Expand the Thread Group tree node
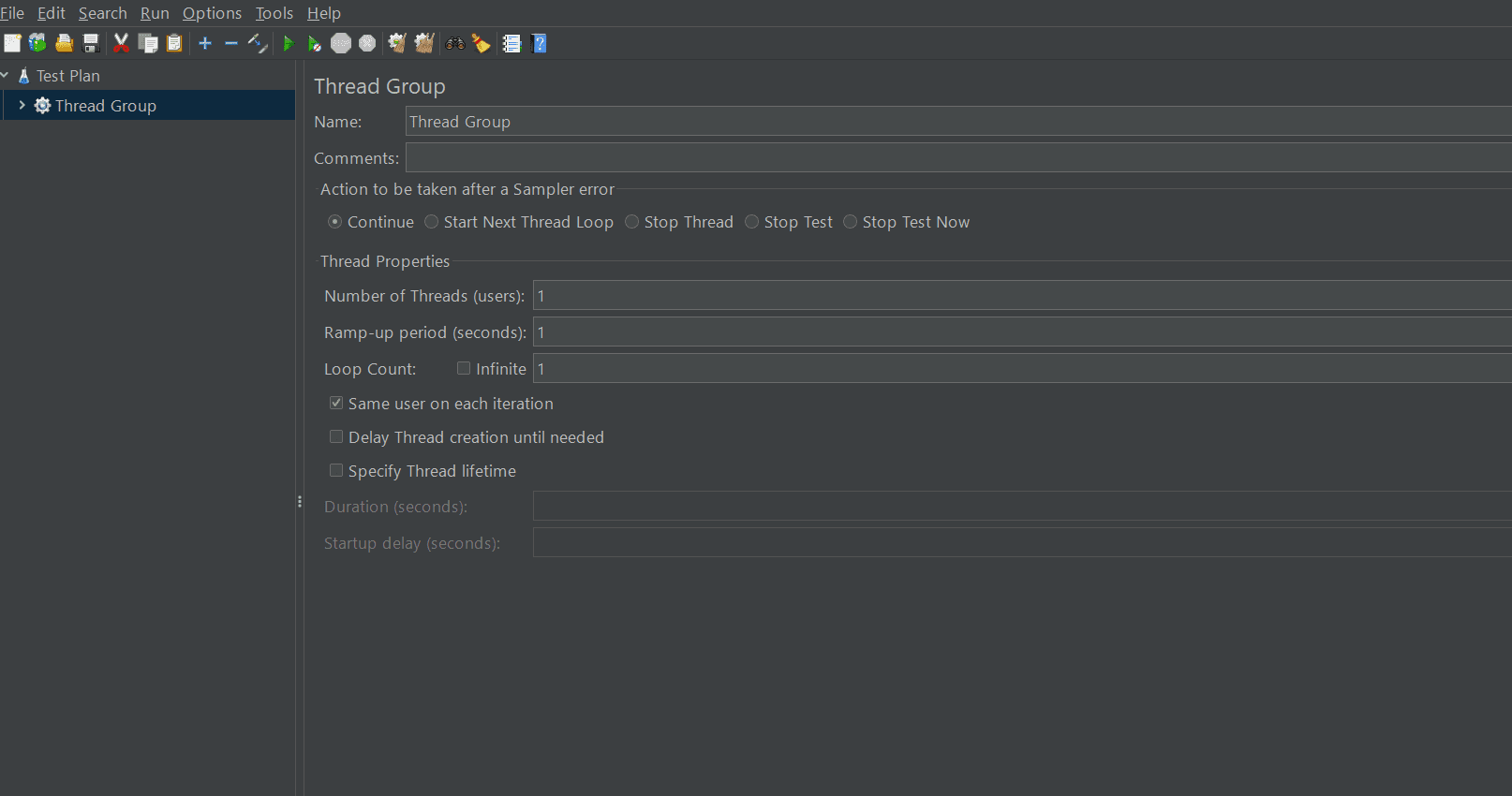Viewport: 1512px width, 796px height. [22, 105]
